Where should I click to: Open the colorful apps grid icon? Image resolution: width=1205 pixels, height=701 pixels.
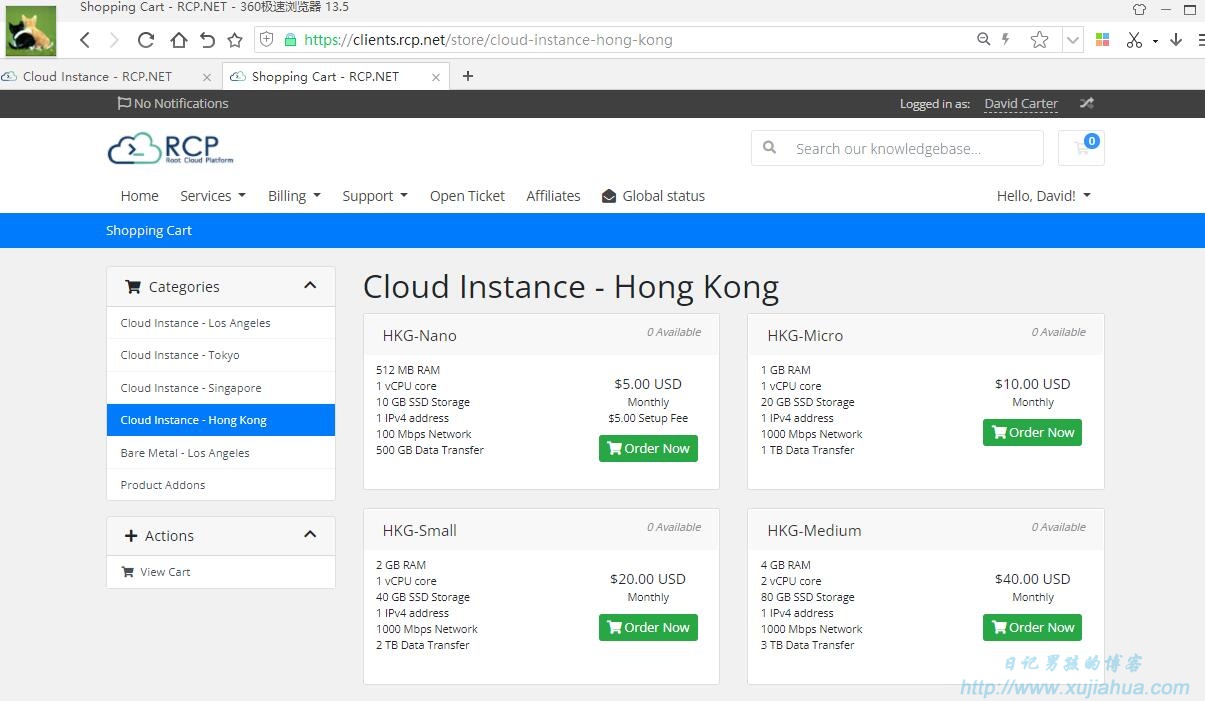click(x=1103, y=40)
